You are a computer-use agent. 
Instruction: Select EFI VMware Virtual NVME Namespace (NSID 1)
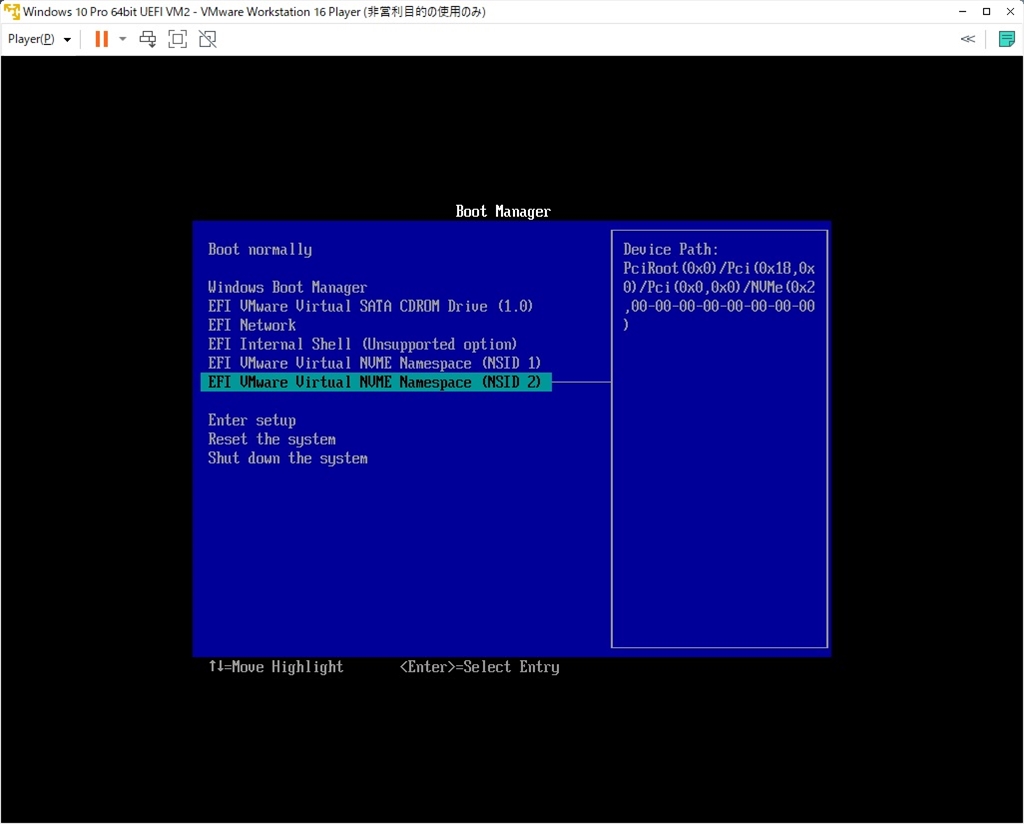click(x=374, y=363)
